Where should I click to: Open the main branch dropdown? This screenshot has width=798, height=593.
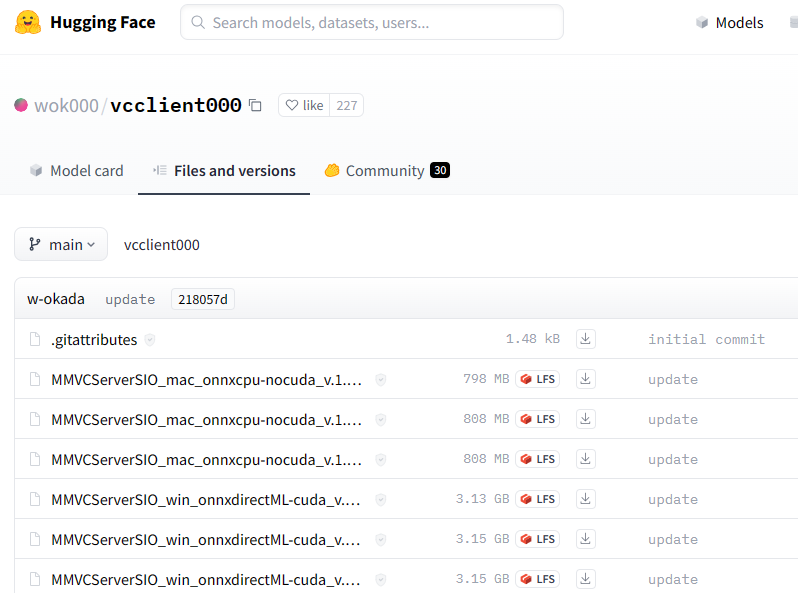[61, 244]
